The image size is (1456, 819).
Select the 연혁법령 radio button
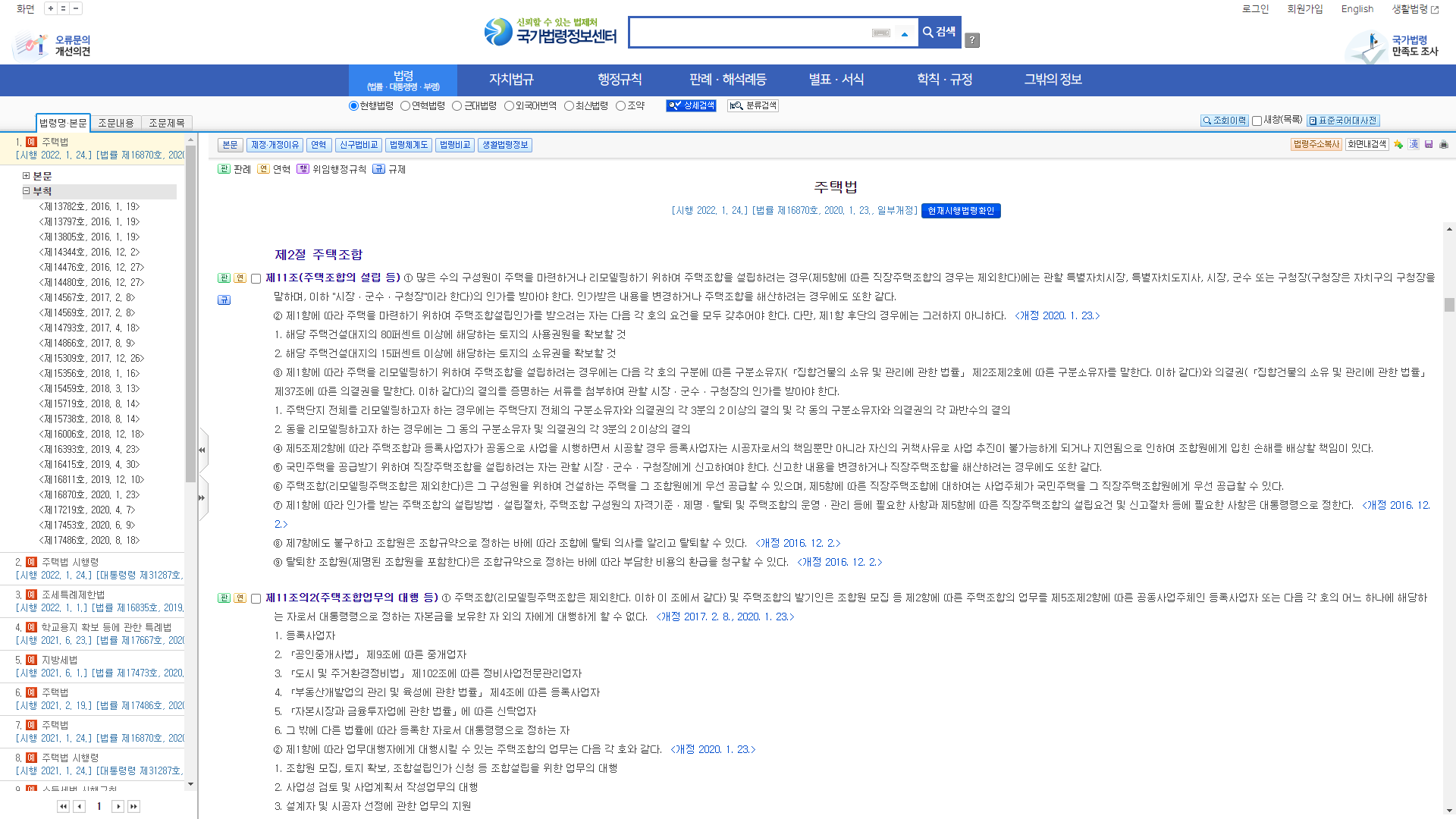click(406, 106)
